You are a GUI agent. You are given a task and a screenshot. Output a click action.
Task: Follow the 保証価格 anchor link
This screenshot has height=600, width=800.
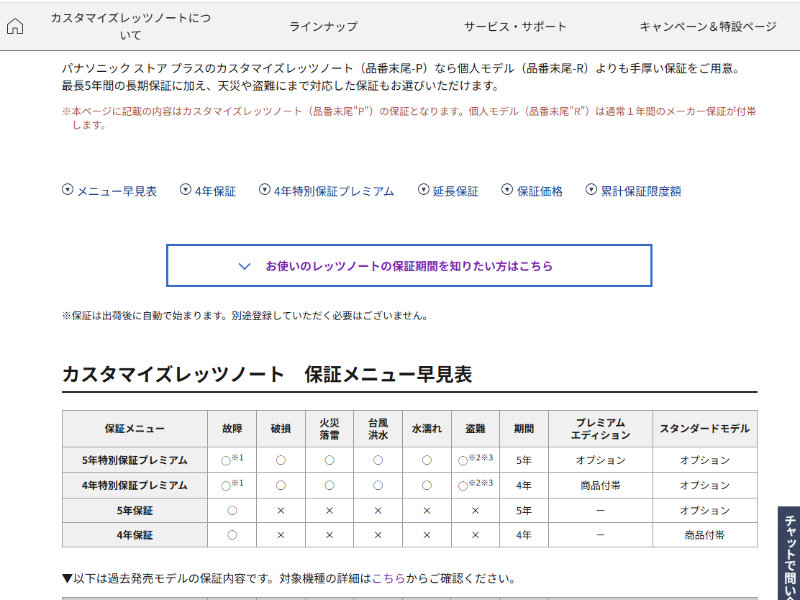[x=540, y=191]
